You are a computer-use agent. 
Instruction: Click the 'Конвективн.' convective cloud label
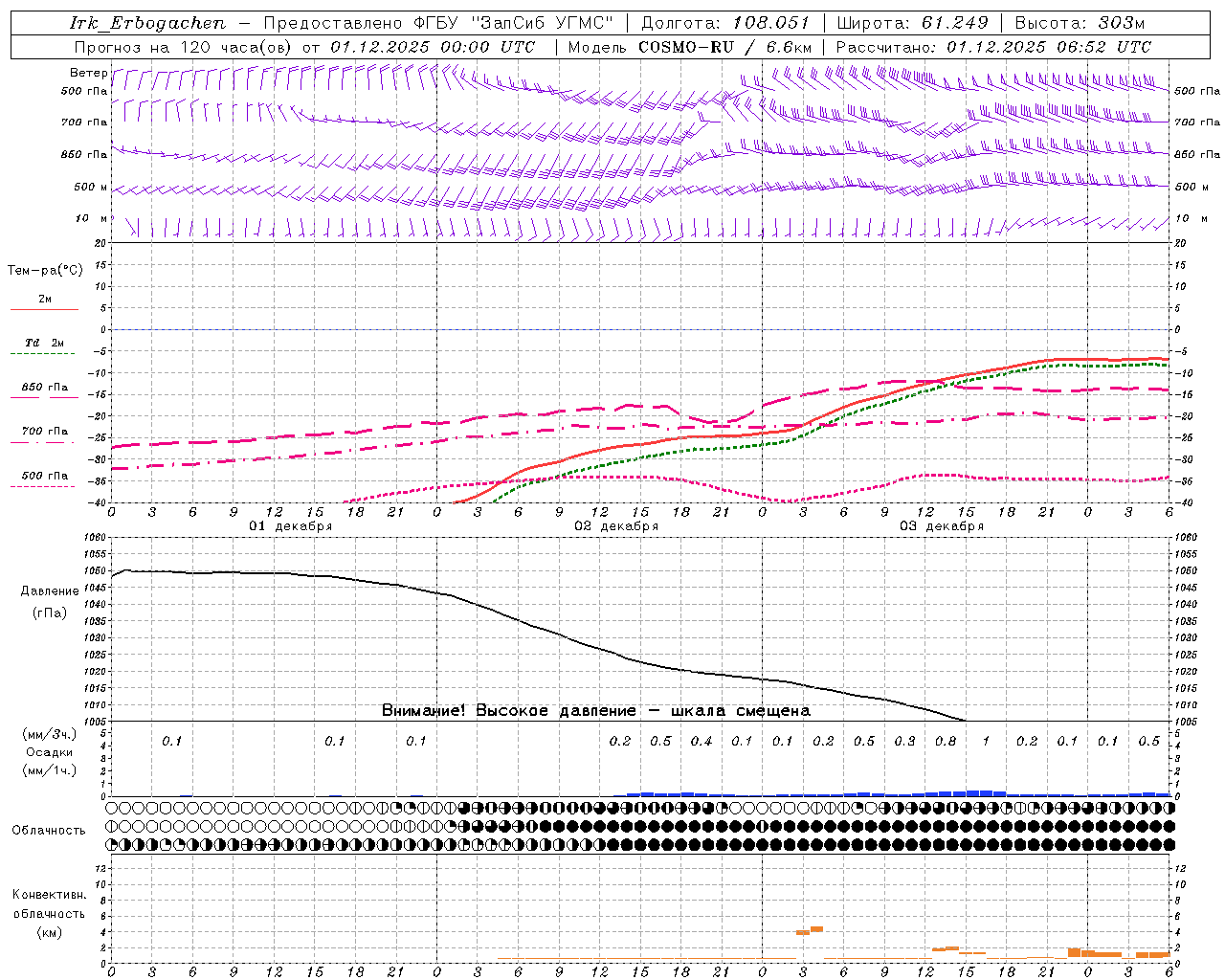(49, 895)
